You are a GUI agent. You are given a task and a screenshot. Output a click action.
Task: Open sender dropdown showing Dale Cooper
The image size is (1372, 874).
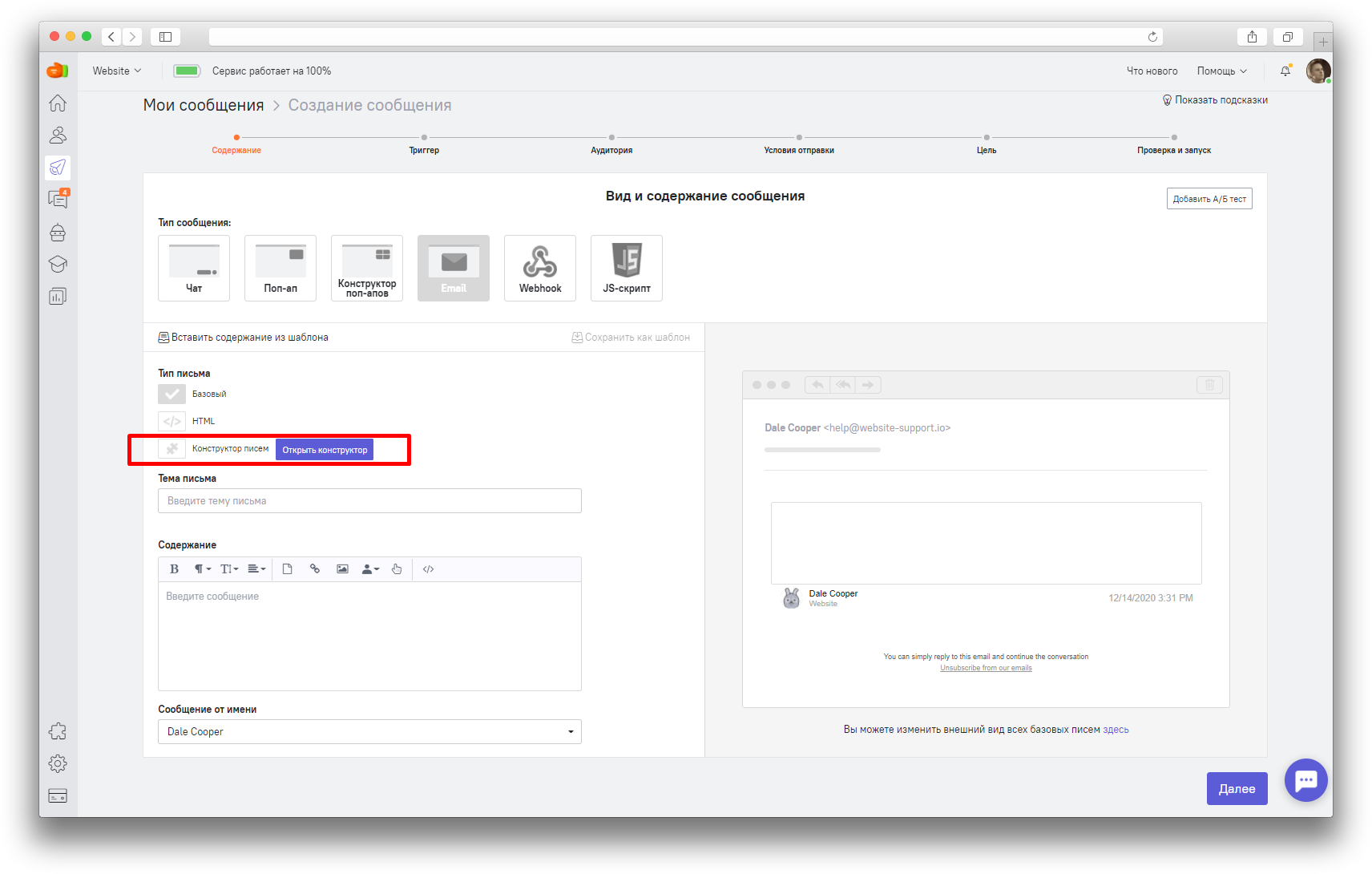click(369, 732)
